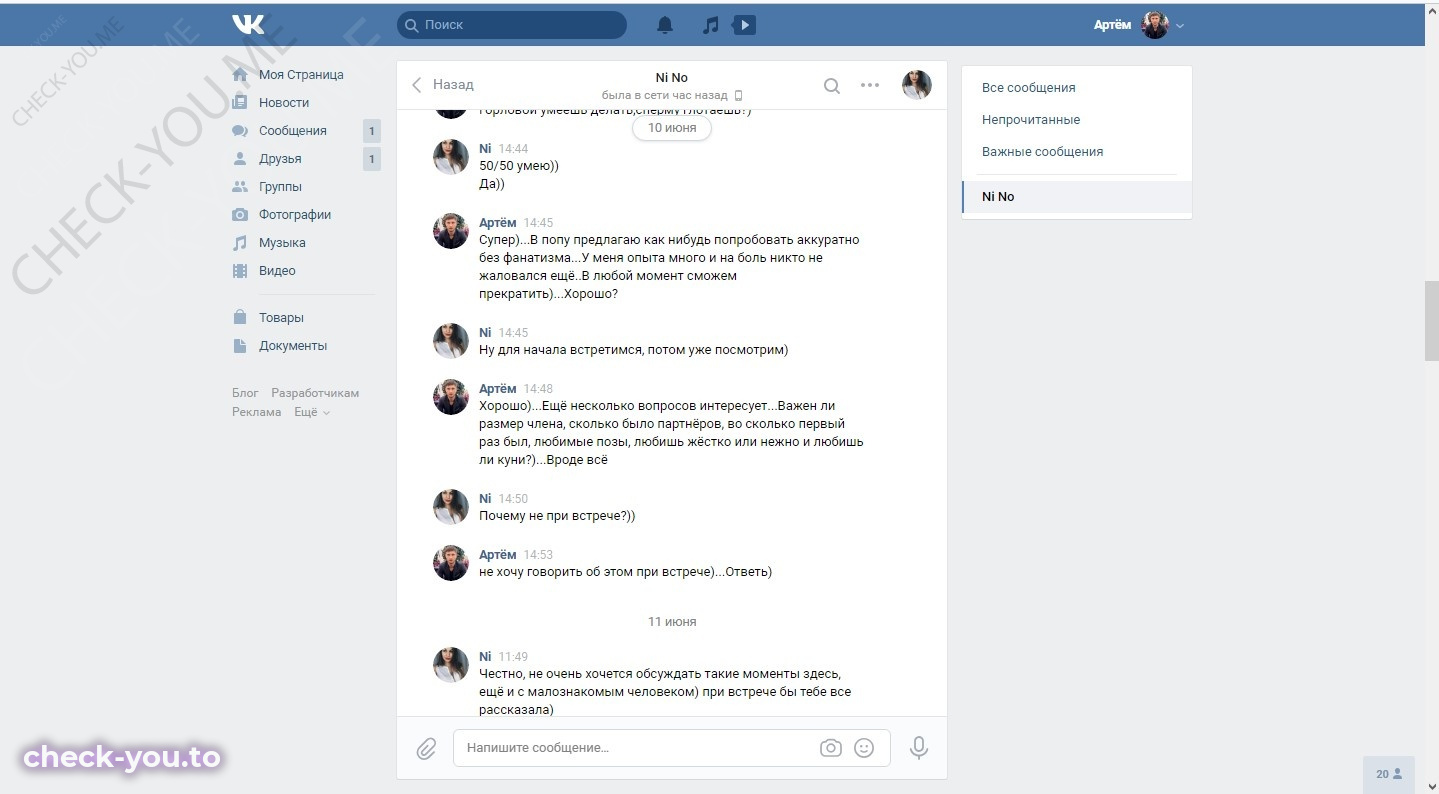Click the camera icon in message box
The image size is (1439, 794).
(x=831, y=748)
